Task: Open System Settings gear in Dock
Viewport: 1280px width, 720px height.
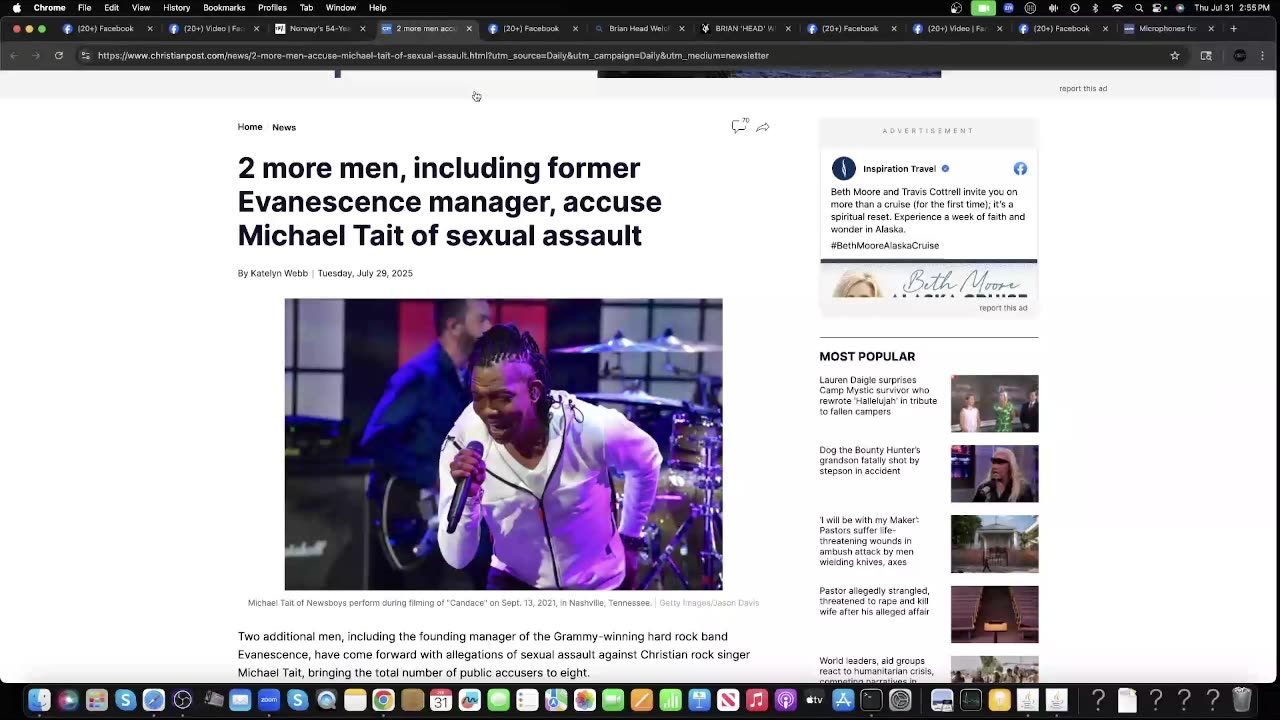Action: tap(900, 700)
